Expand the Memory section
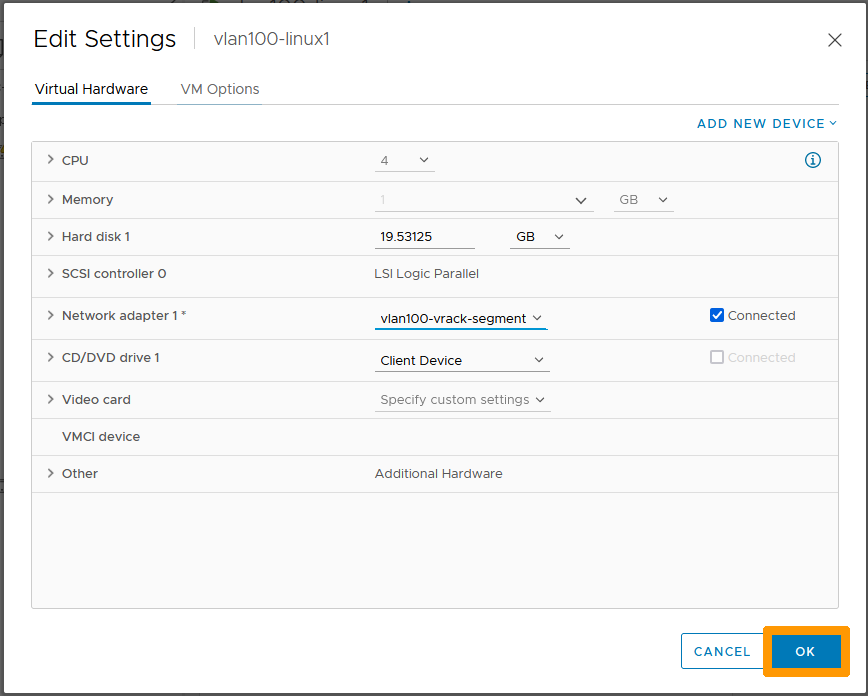Screen dimensions: 868x696 pos(50,199)
